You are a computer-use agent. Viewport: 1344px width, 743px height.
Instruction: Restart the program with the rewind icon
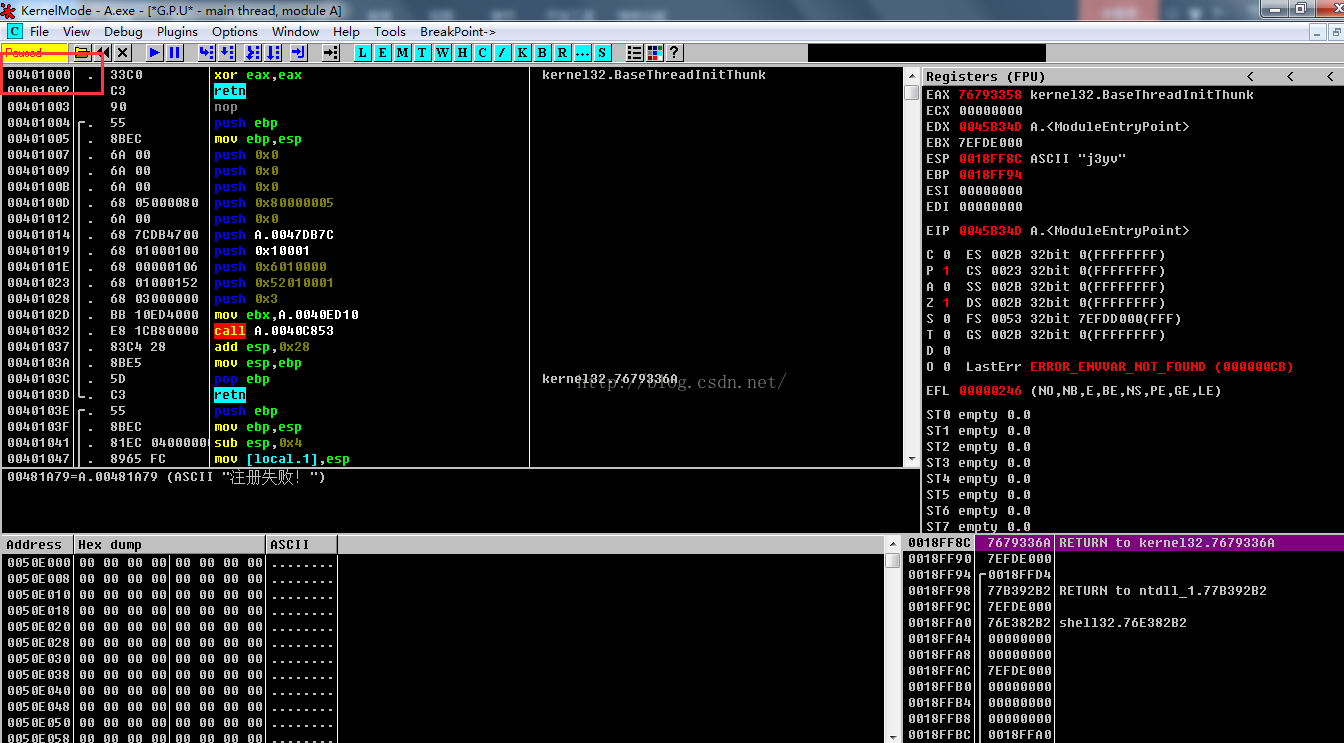tap(103, 52)
